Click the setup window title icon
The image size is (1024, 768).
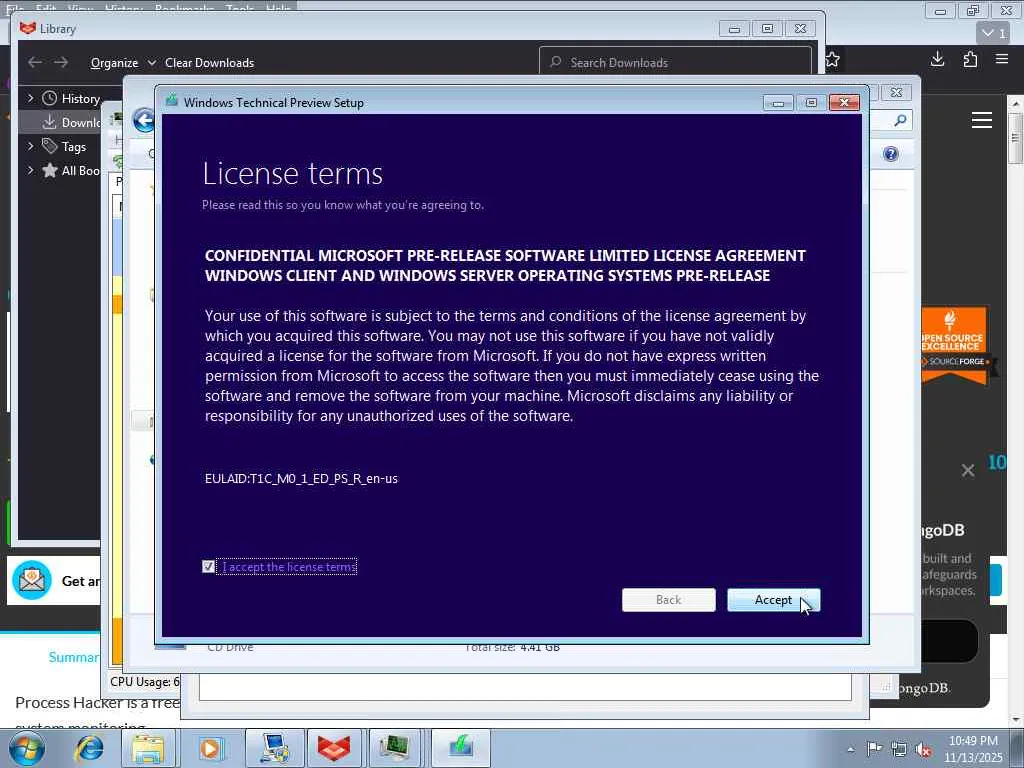pyautogui.click(x=172, y=101)
